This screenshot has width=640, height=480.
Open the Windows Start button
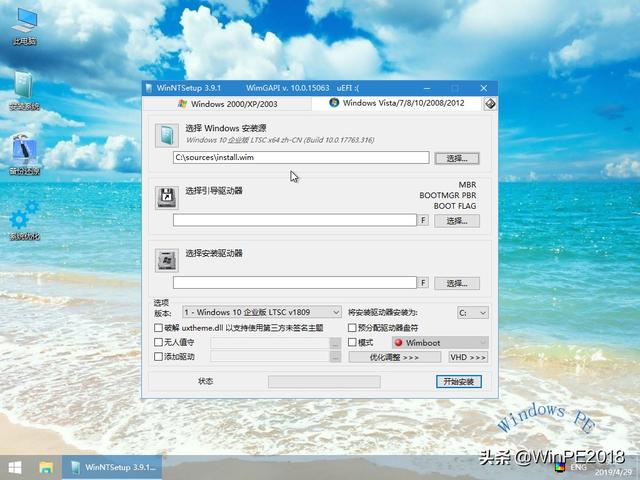[x=15, y=468]
